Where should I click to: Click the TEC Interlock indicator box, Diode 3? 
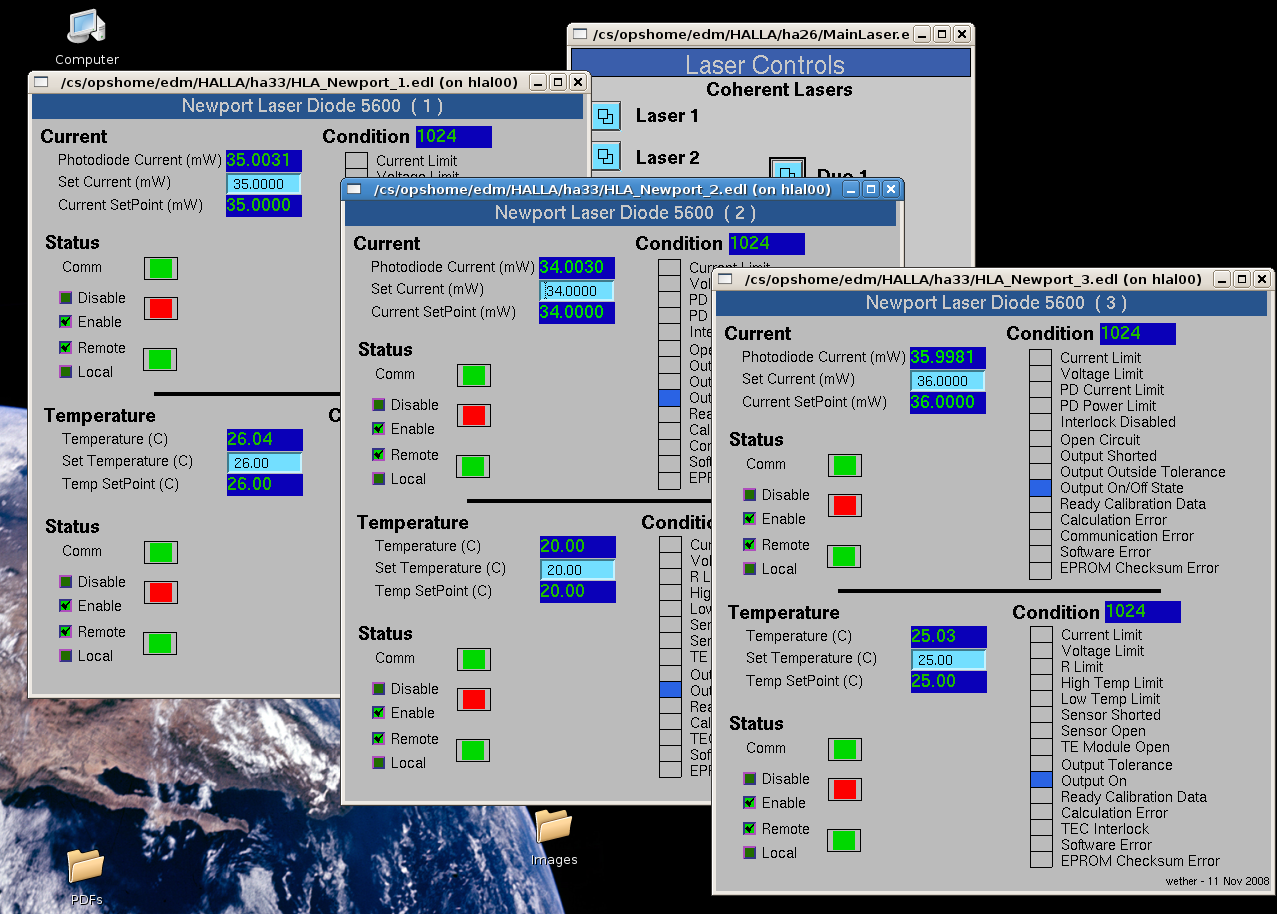point(1041,829)
